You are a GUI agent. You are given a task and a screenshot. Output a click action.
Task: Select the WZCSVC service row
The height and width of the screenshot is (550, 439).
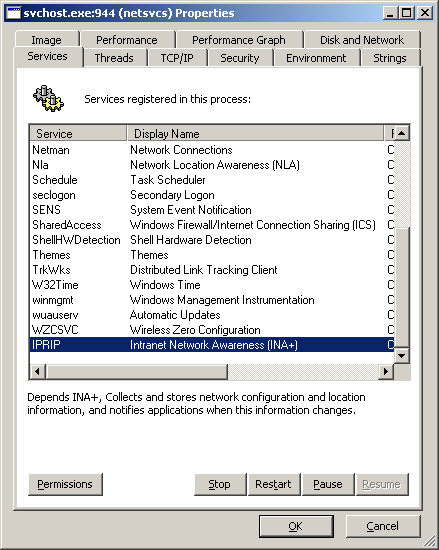212,330
